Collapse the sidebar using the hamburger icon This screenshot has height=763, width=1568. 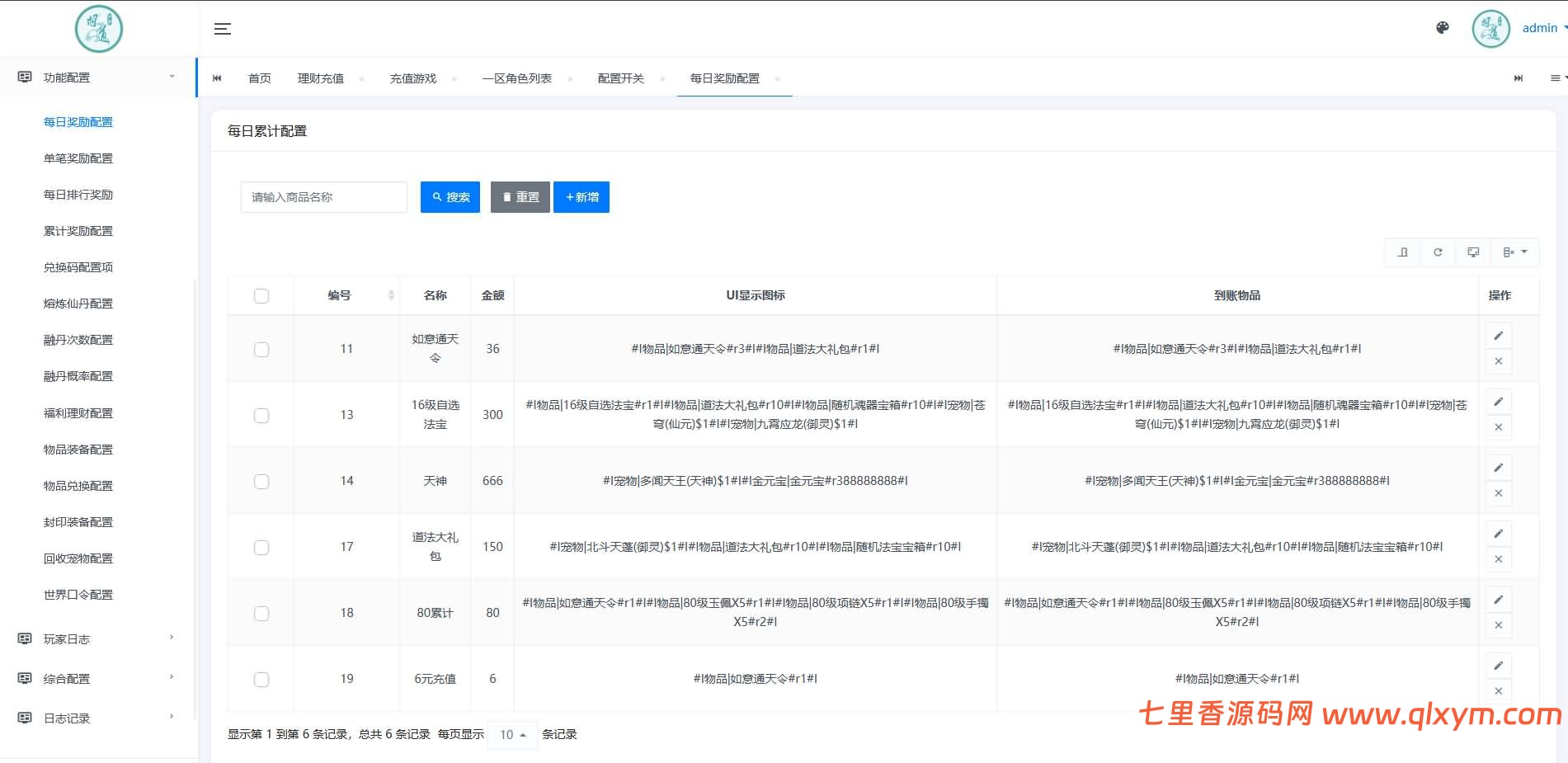221,28
